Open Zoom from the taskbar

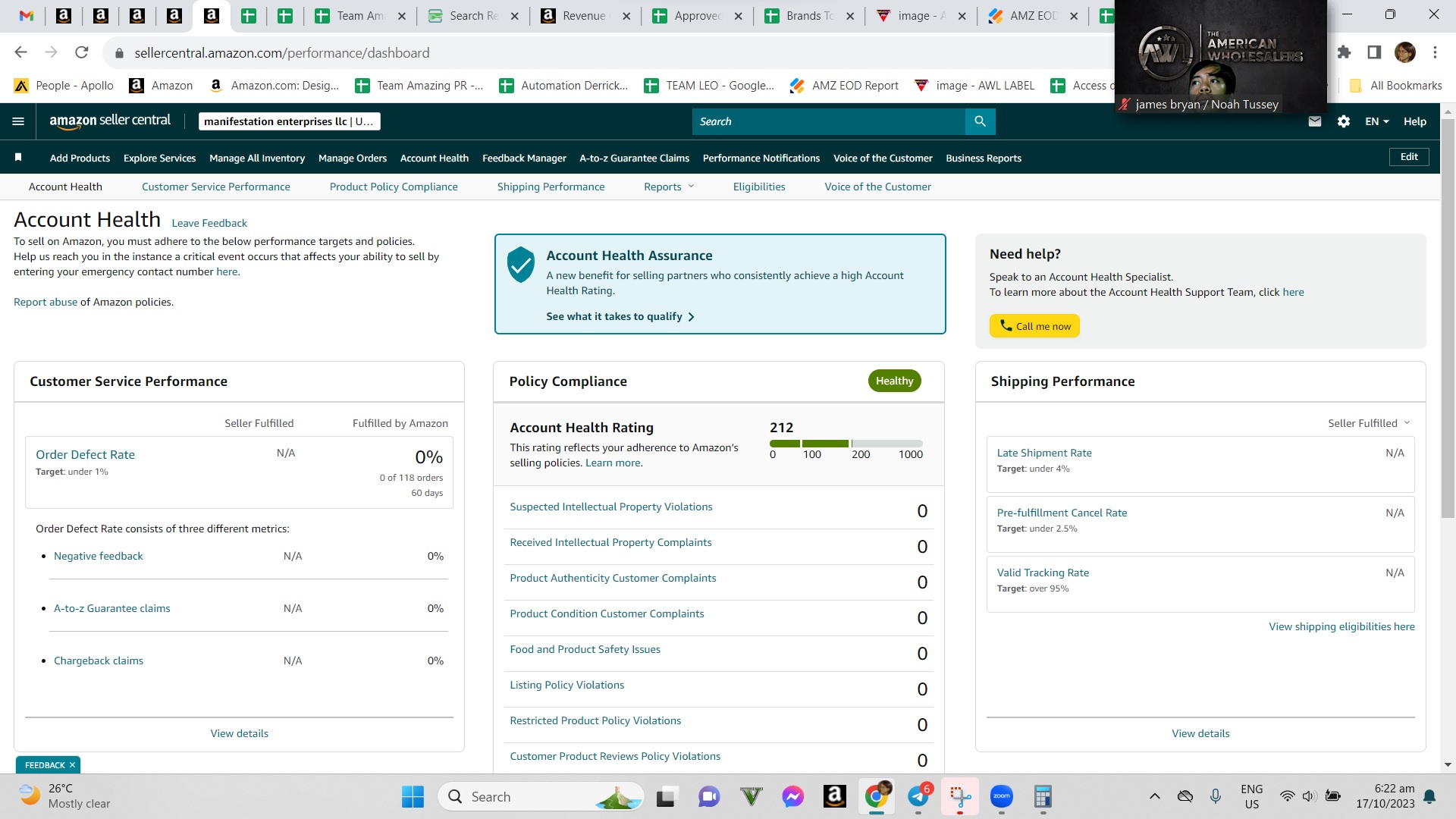click(1002, 796)
